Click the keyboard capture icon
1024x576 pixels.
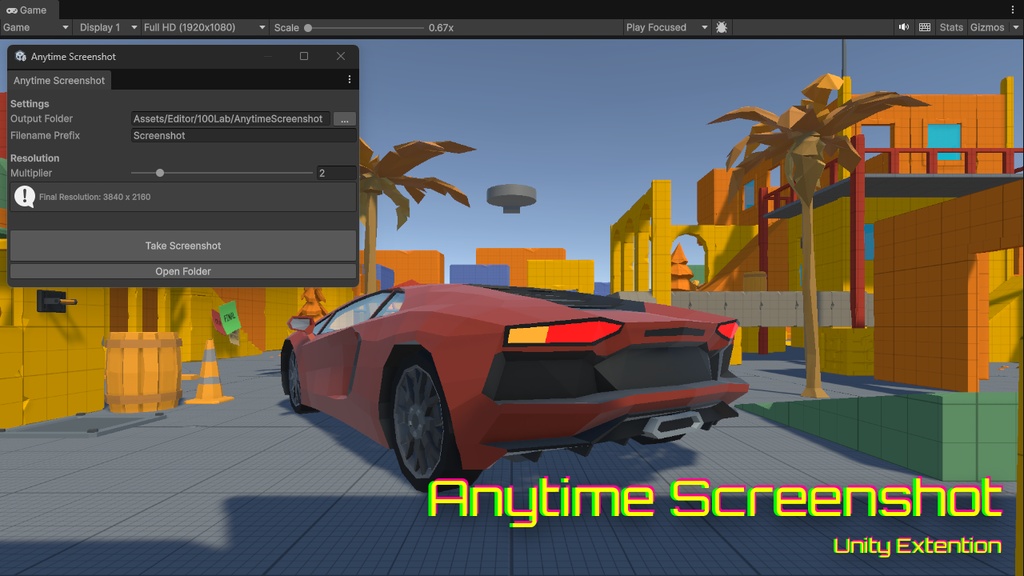click(924, 27)
